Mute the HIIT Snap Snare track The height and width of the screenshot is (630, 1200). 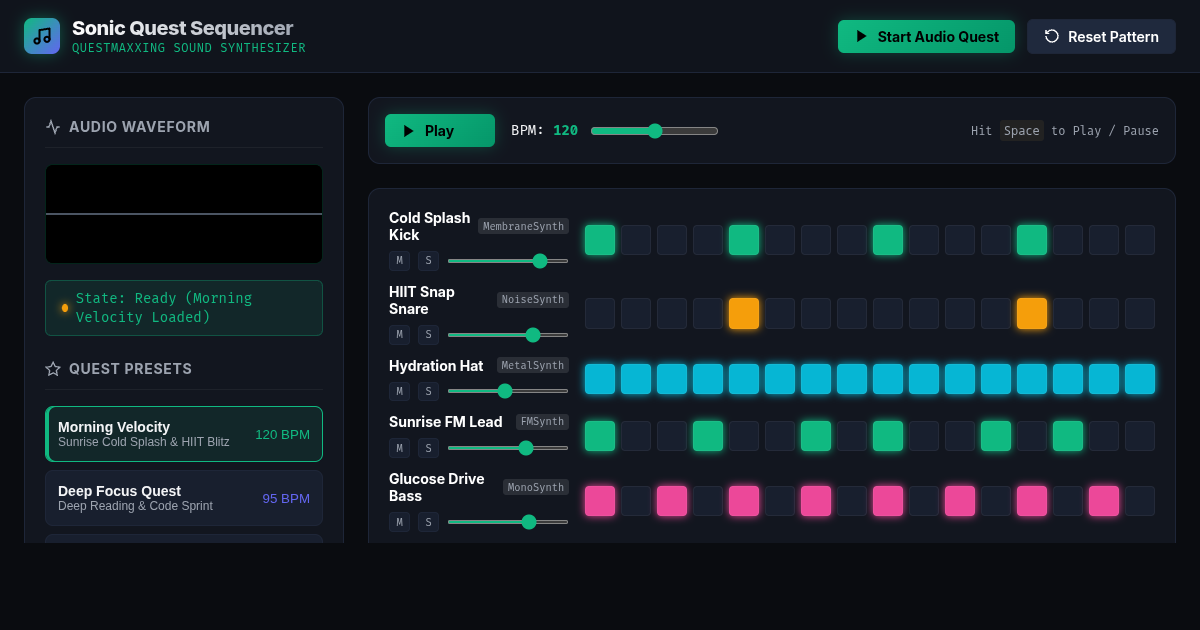coord(399,335)
